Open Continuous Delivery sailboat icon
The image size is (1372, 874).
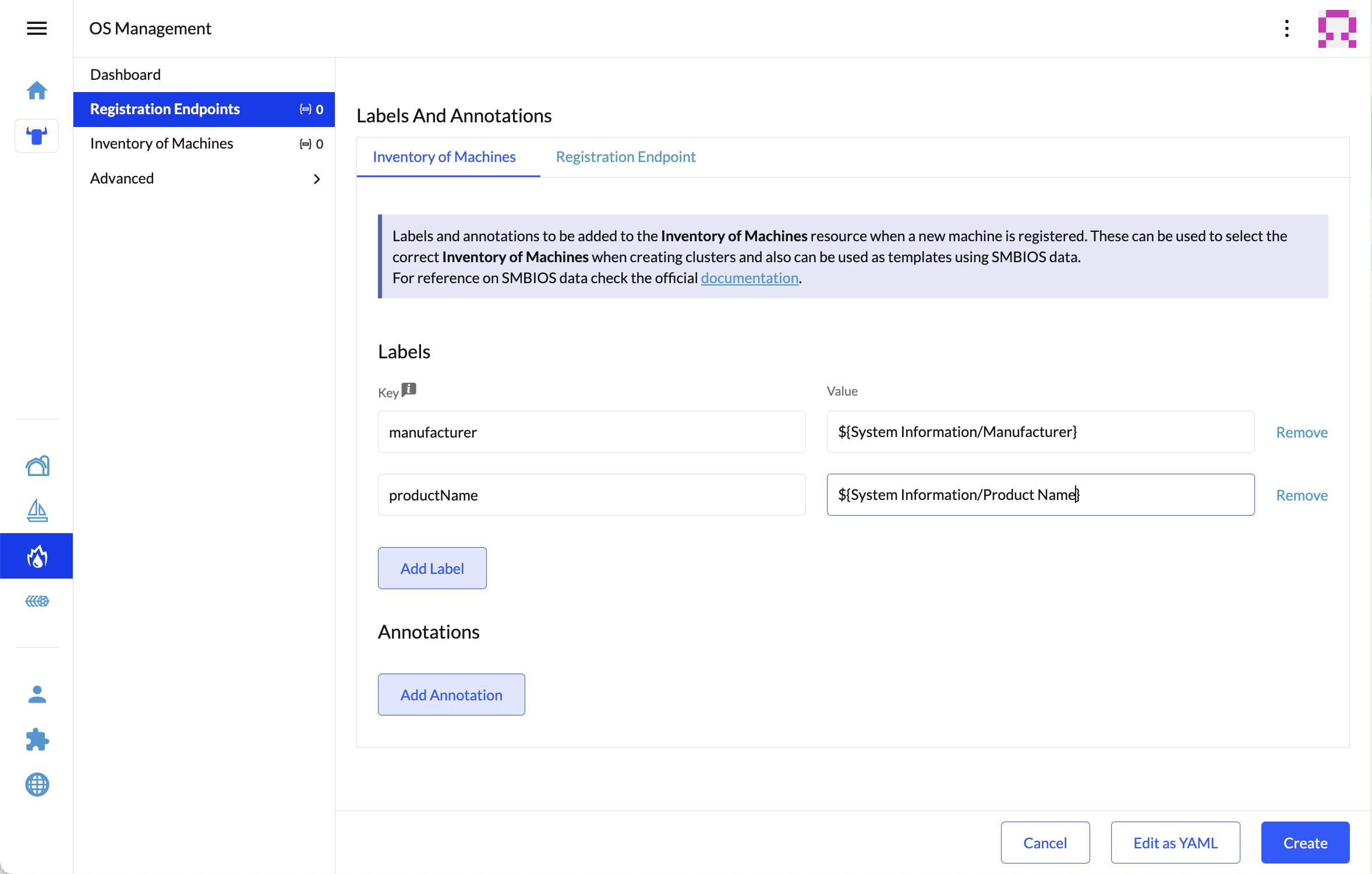[x=37, y=510]
